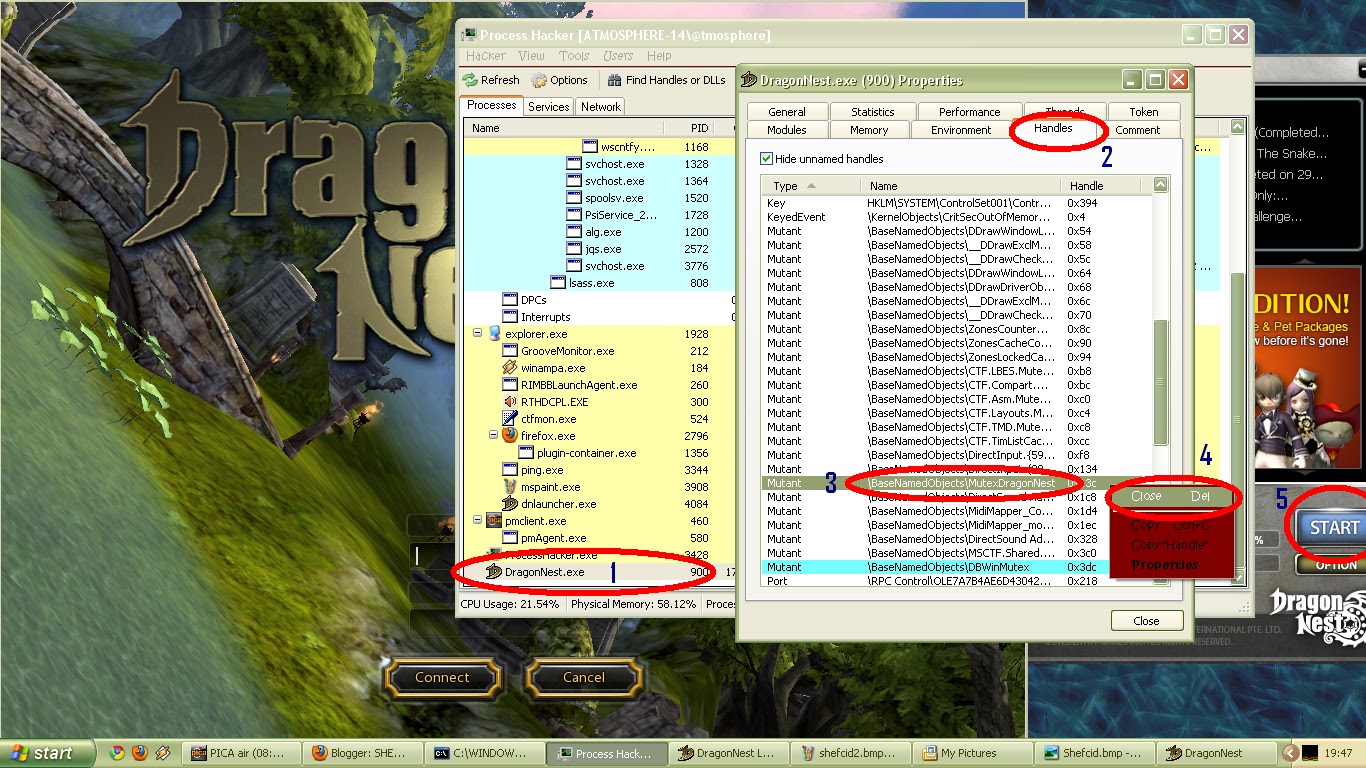Launch Chrome from the quick launch bar
The image size is (1366, 768).
click(x=117, y=753)
